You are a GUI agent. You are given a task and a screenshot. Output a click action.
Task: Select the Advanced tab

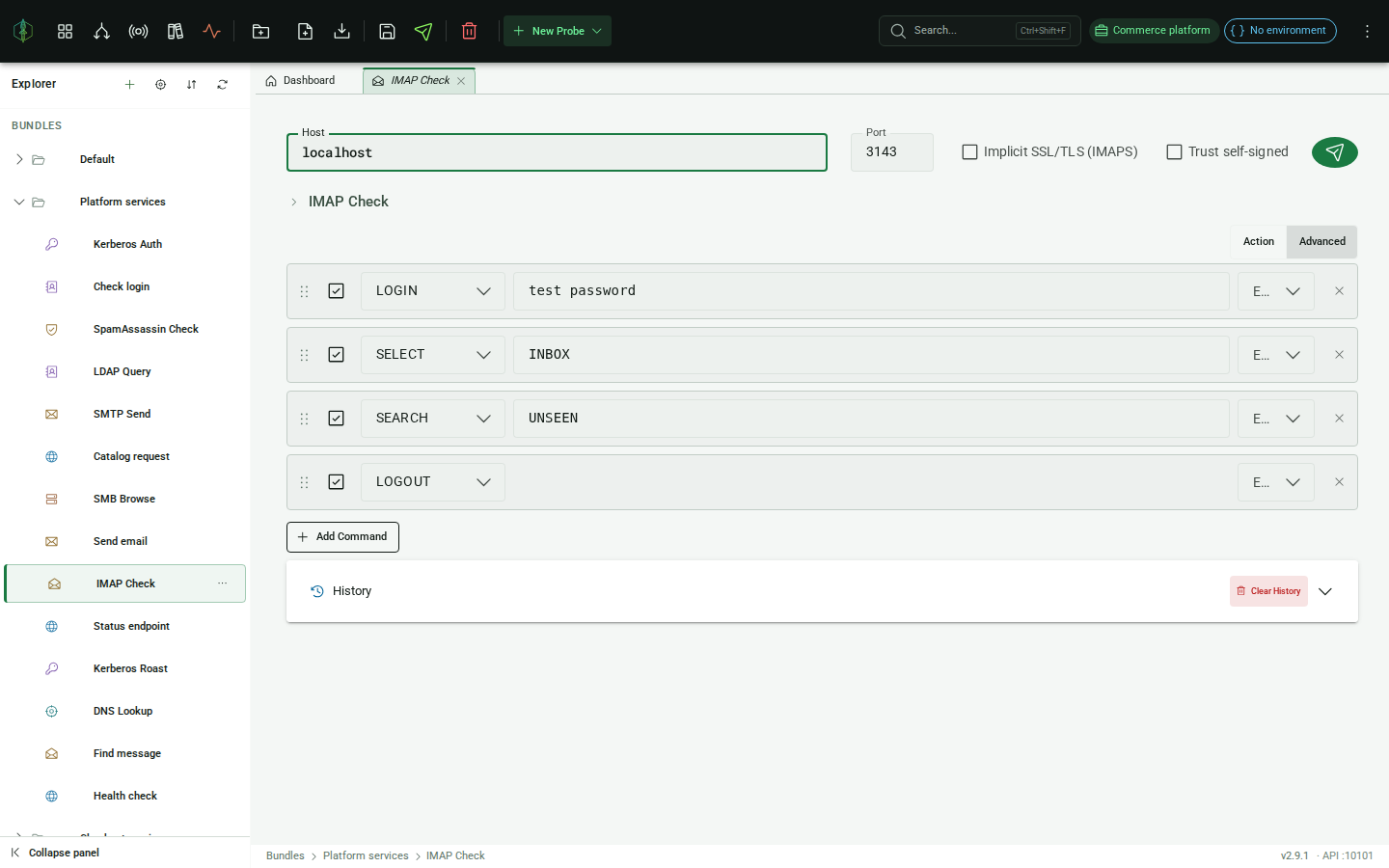(x=1322, y=242)
